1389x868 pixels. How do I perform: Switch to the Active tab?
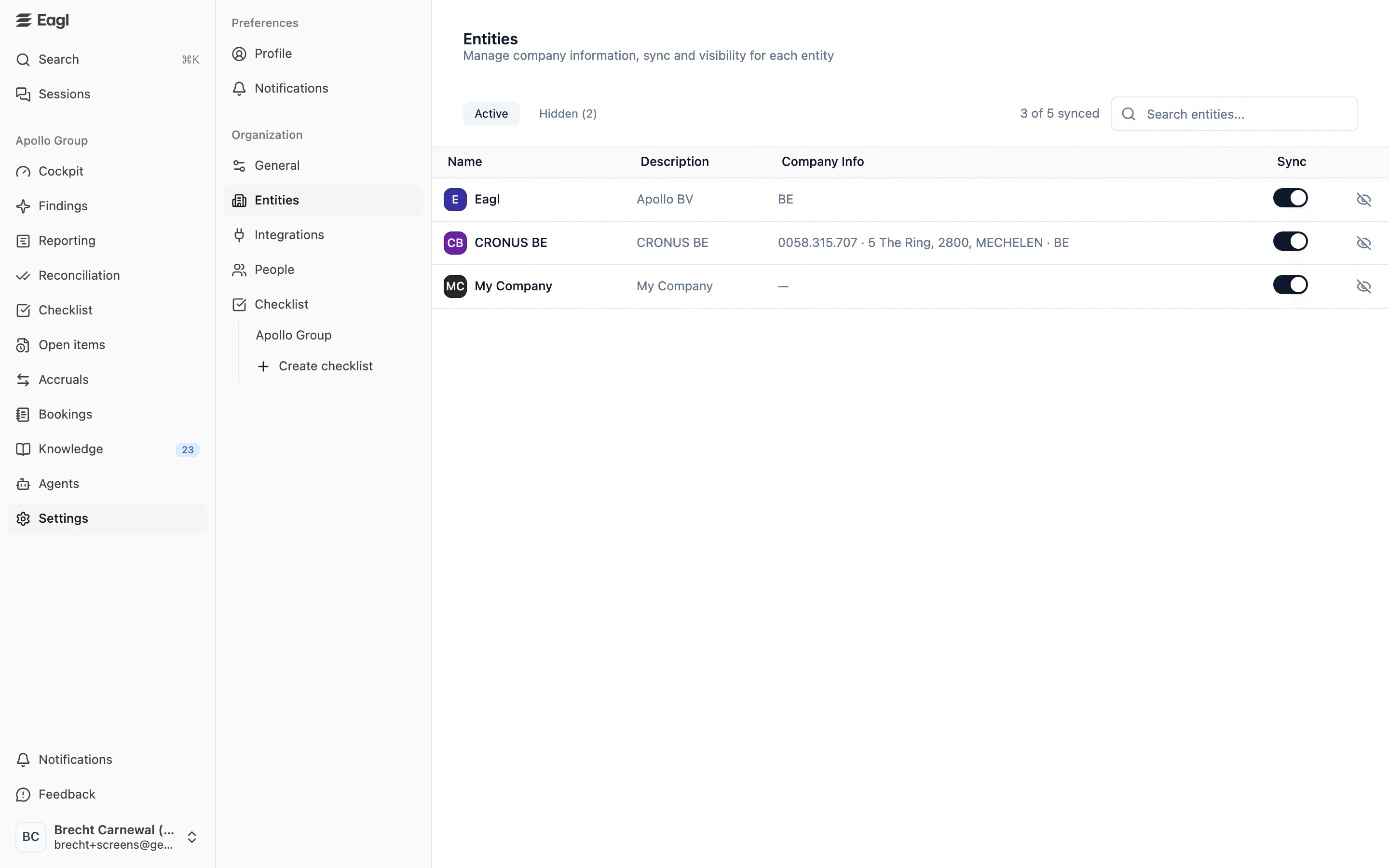[x=491, y=114]
